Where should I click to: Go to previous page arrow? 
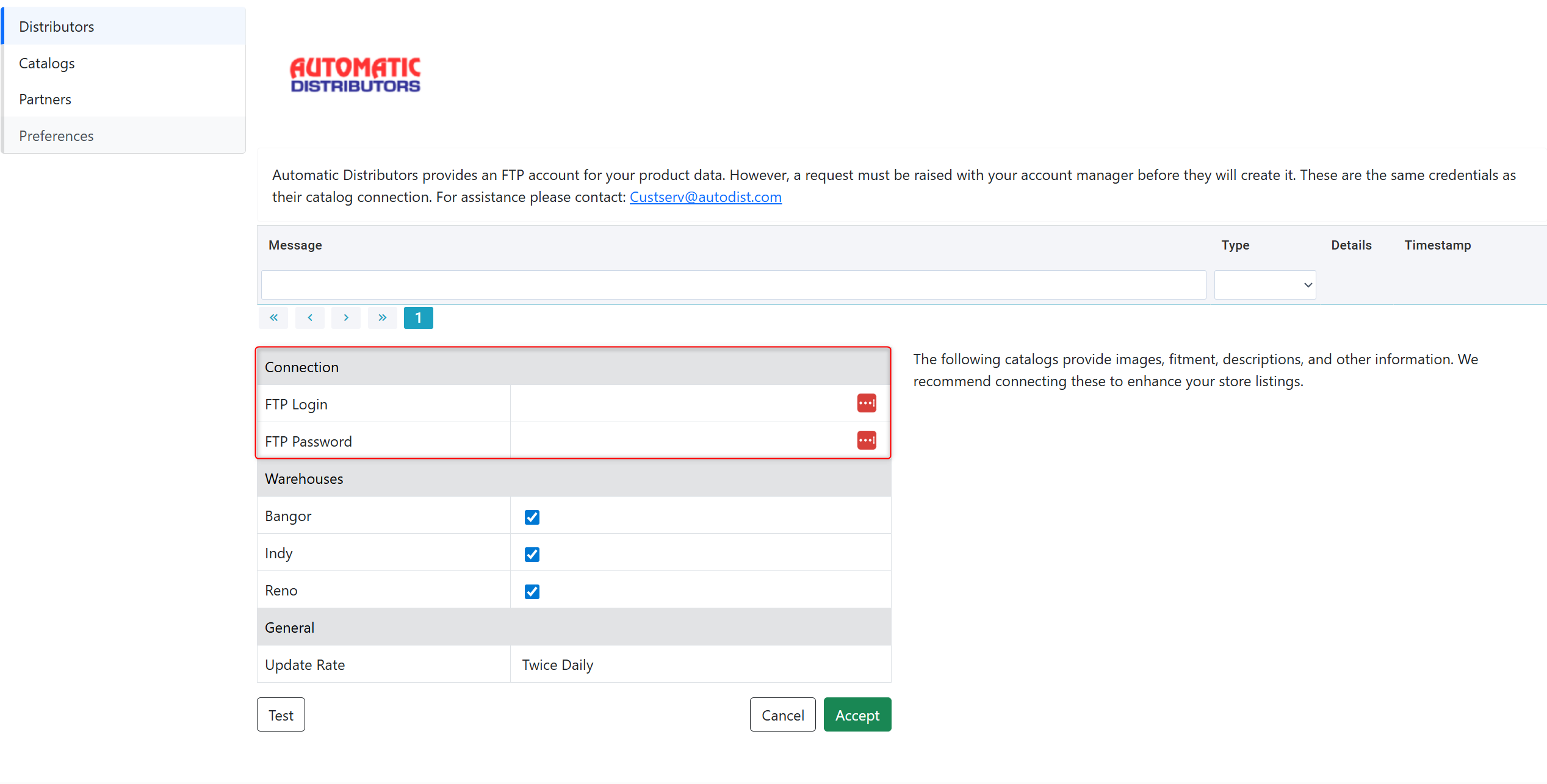(310, 317)
